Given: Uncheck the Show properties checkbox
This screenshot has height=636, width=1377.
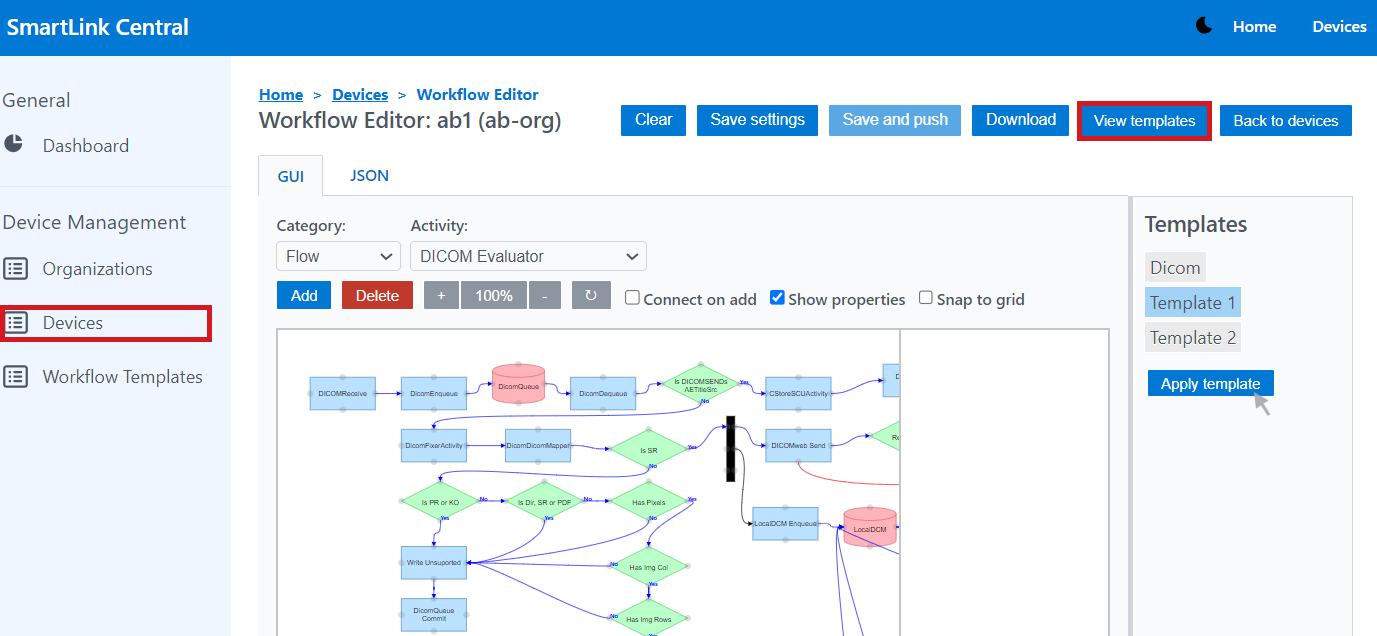Looking at the screenshot, I should (777, 298).
